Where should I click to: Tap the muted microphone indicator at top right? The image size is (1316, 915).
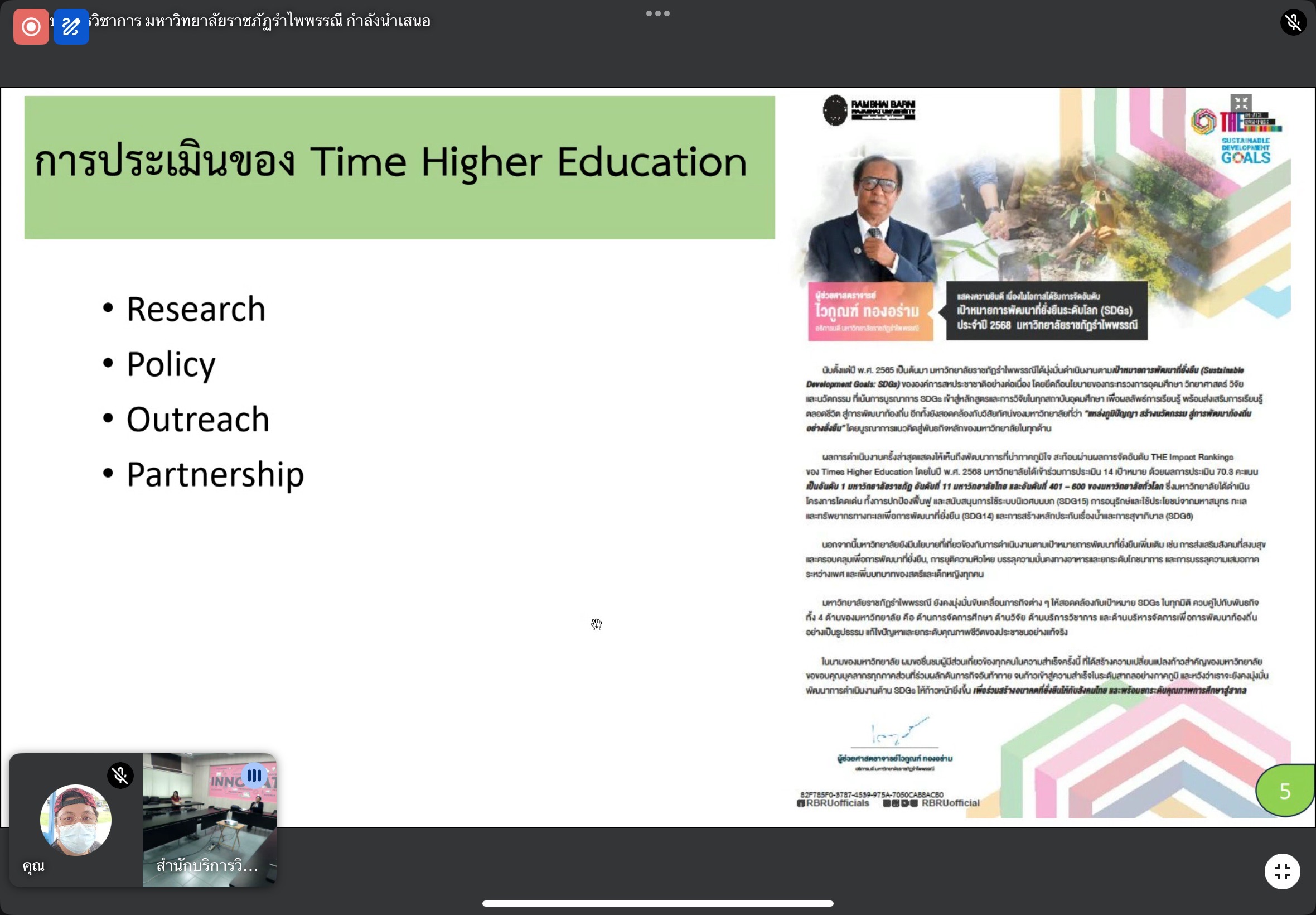click(1293, 22)
